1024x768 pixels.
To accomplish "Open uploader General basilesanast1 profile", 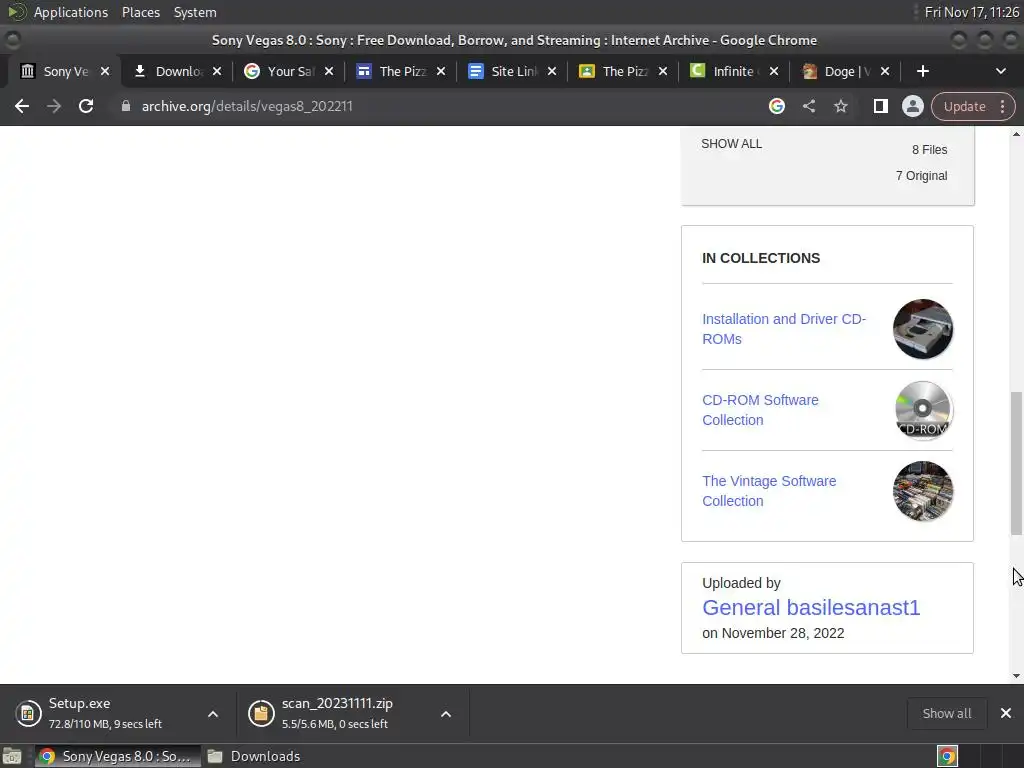I will 810,607.
